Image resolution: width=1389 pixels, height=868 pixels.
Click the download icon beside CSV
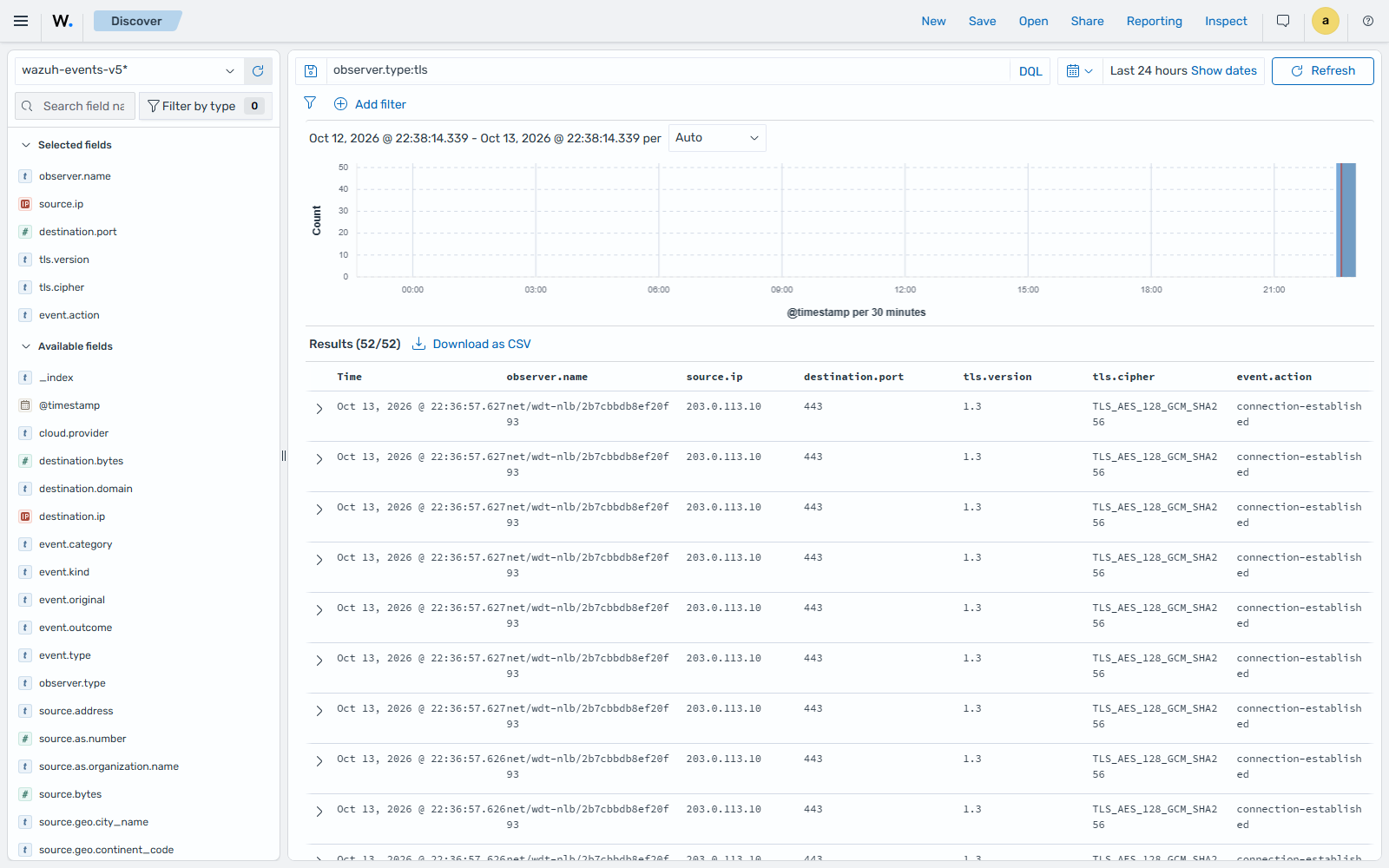[x=418, y=344]
